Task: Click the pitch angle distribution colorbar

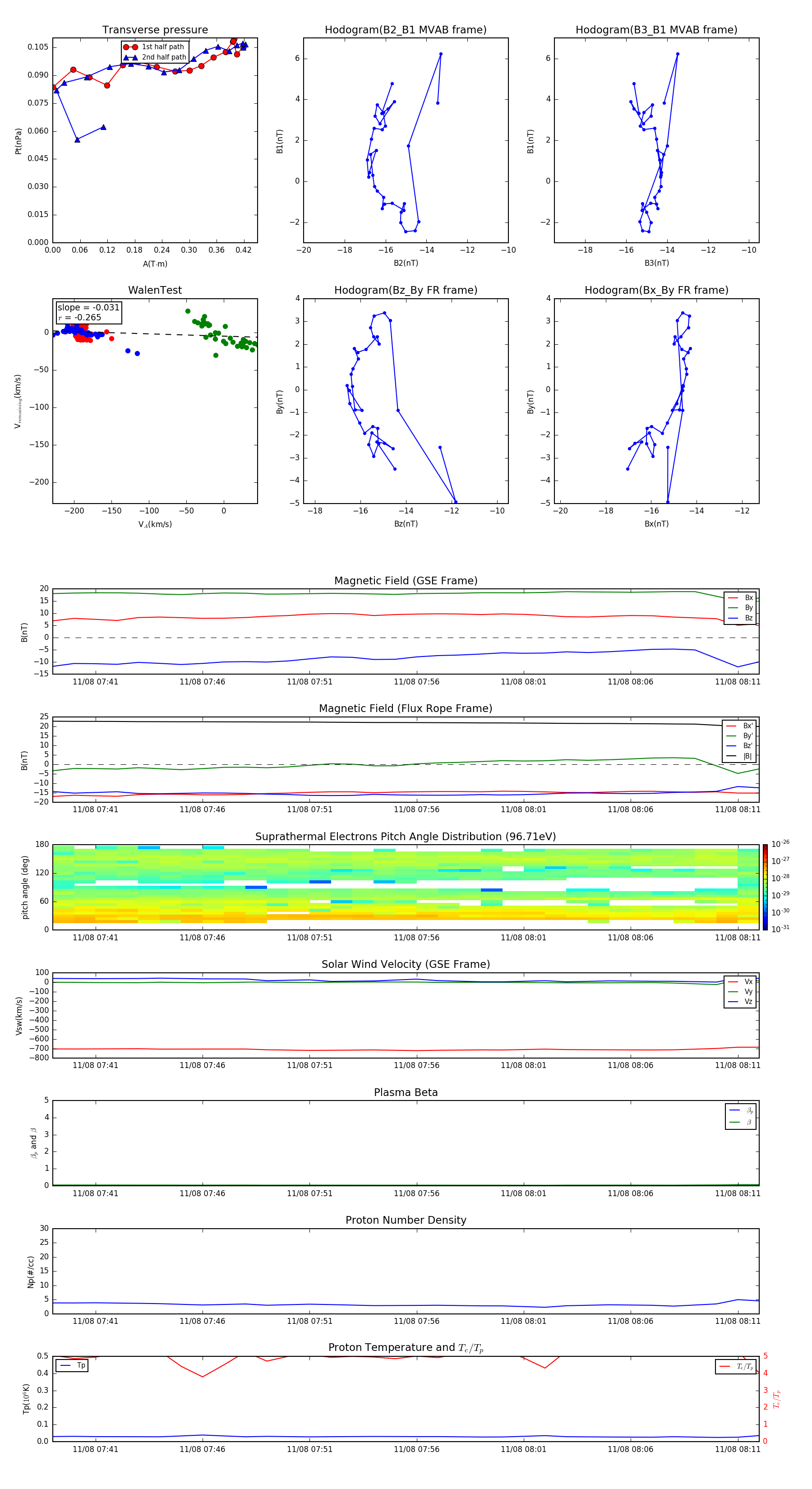Action: pyautogui.click(x=765, y=887)
